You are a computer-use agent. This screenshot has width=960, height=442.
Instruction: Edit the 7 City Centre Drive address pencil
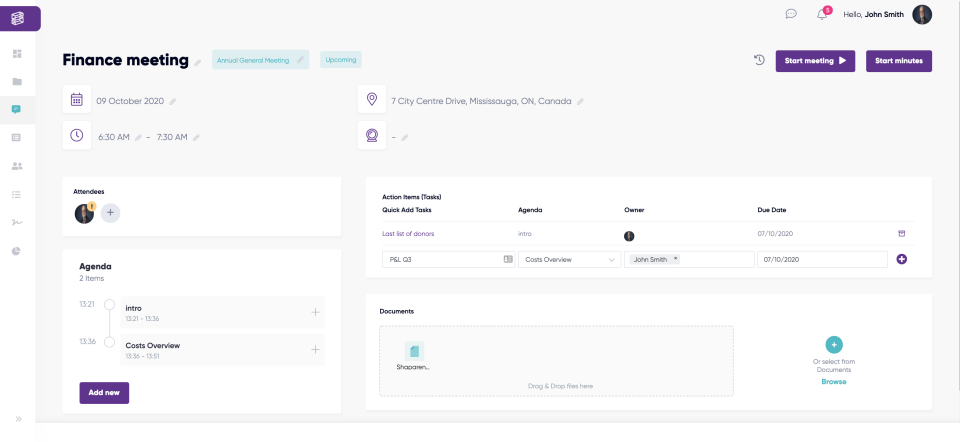click(580, 102)
